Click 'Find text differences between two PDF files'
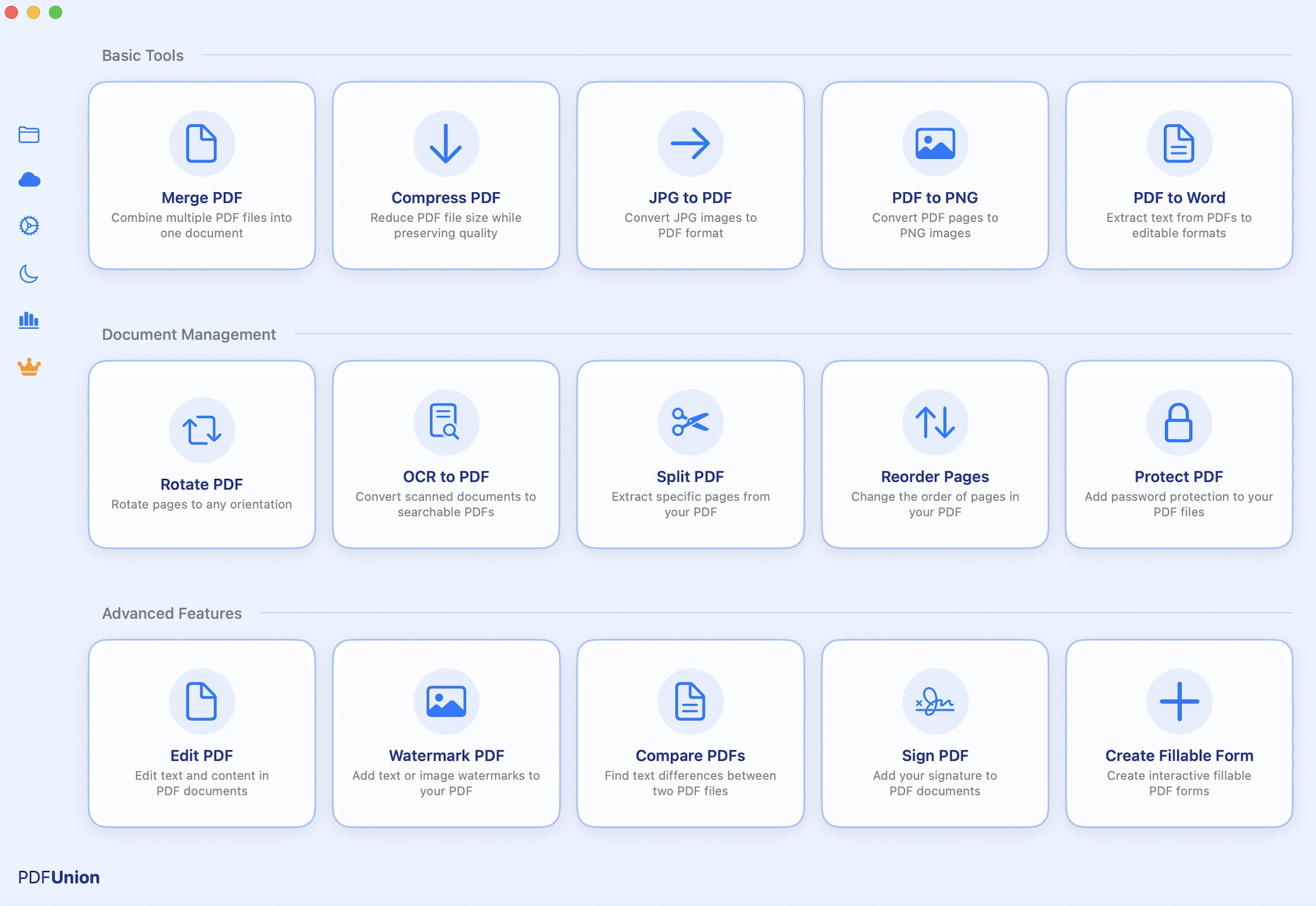The image size is (1316, 906). coord(691,783)
